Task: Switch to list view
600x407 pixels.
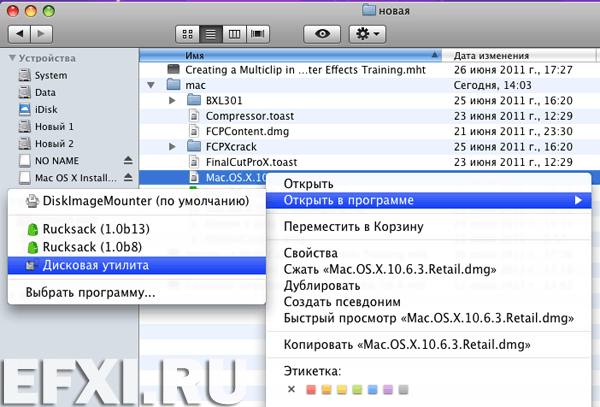Action: 211,34
